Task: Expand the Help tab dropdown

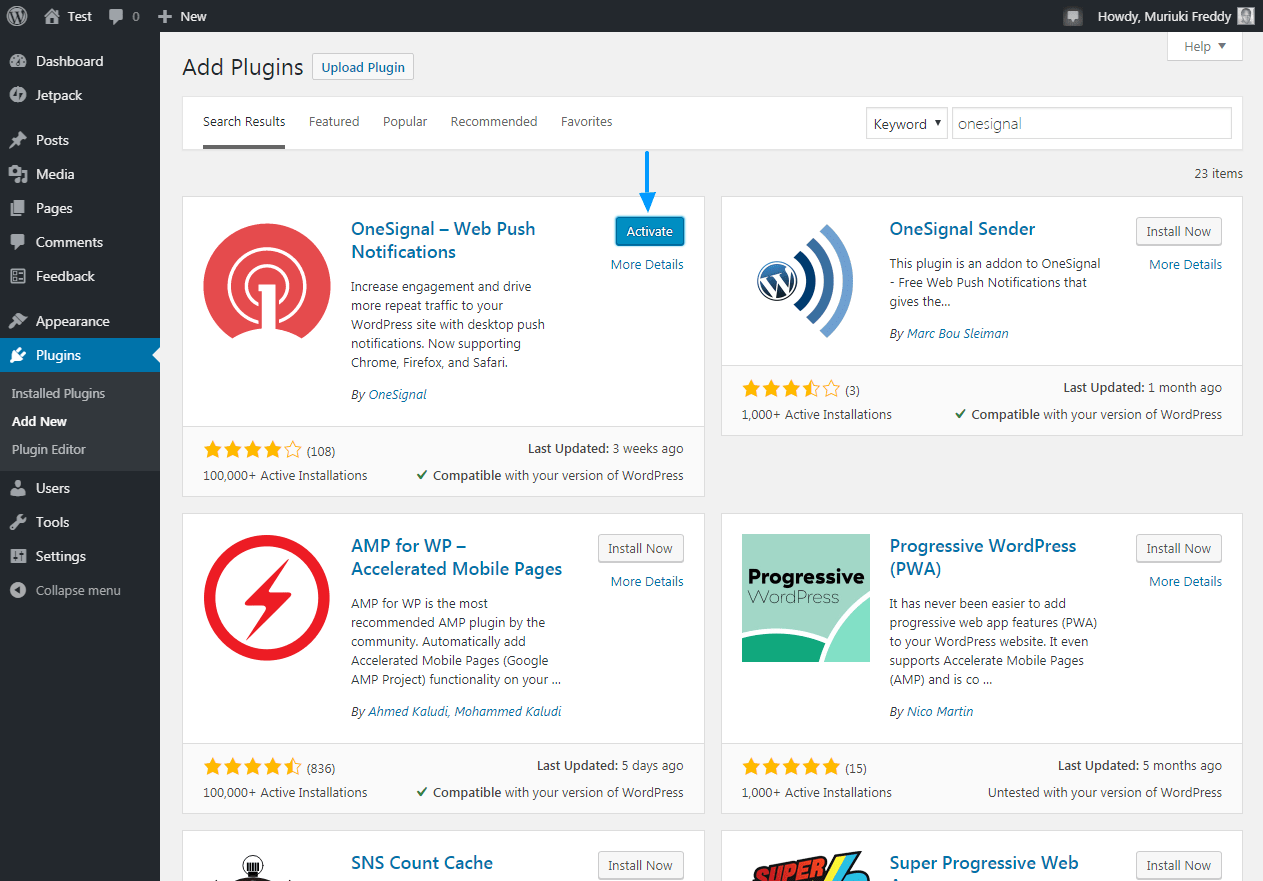Action: [1205, 46]
